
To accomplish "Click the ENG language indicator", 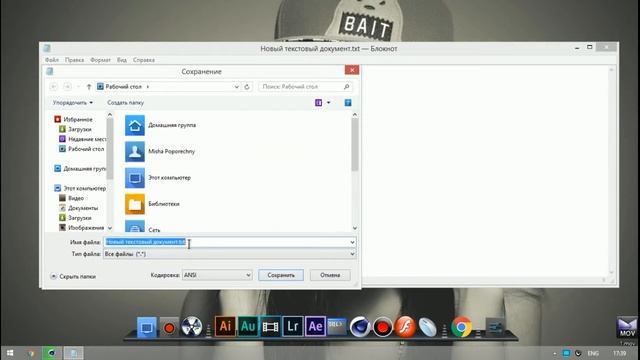I will 593,353.
